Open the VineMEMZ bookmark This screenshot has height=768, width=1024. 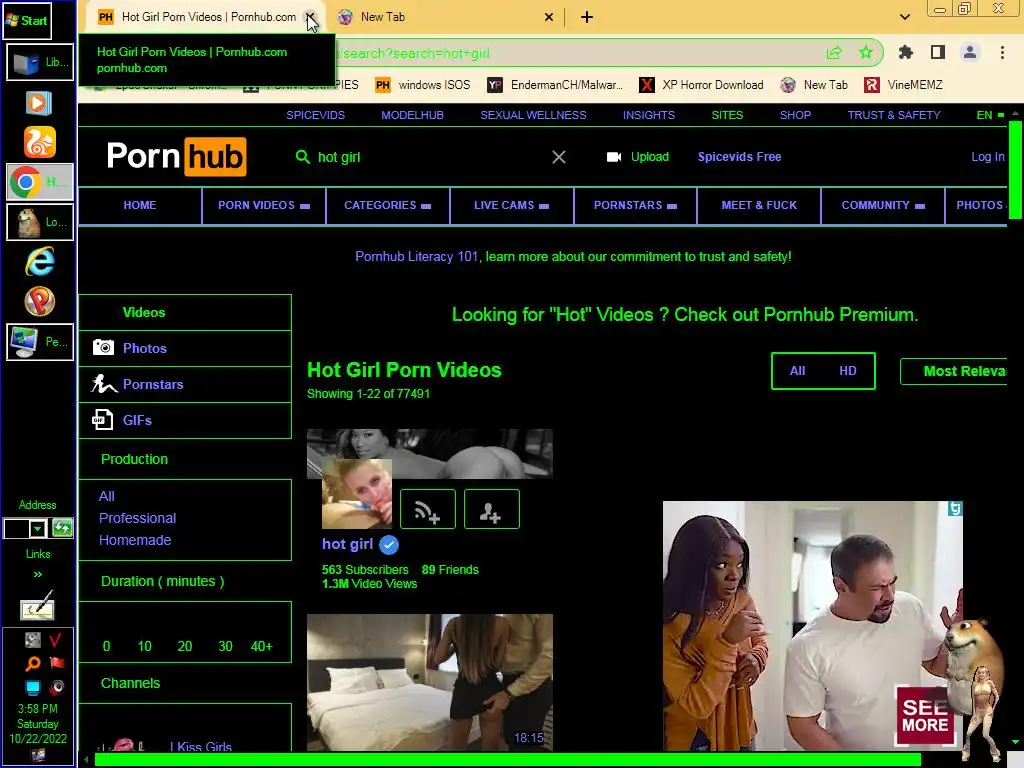903,85
